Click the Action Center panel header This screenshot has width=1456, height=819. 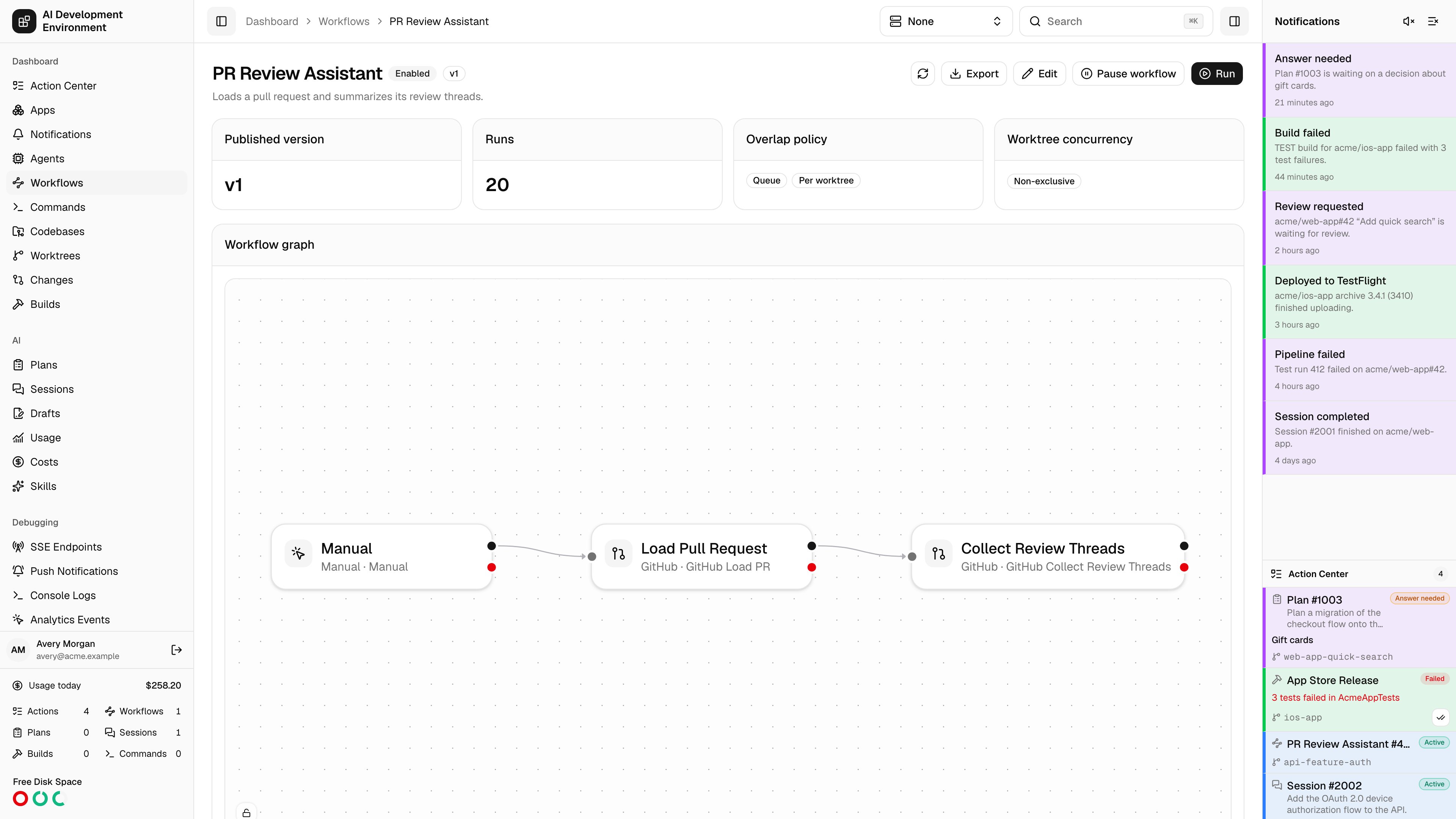pos(1359,574)
